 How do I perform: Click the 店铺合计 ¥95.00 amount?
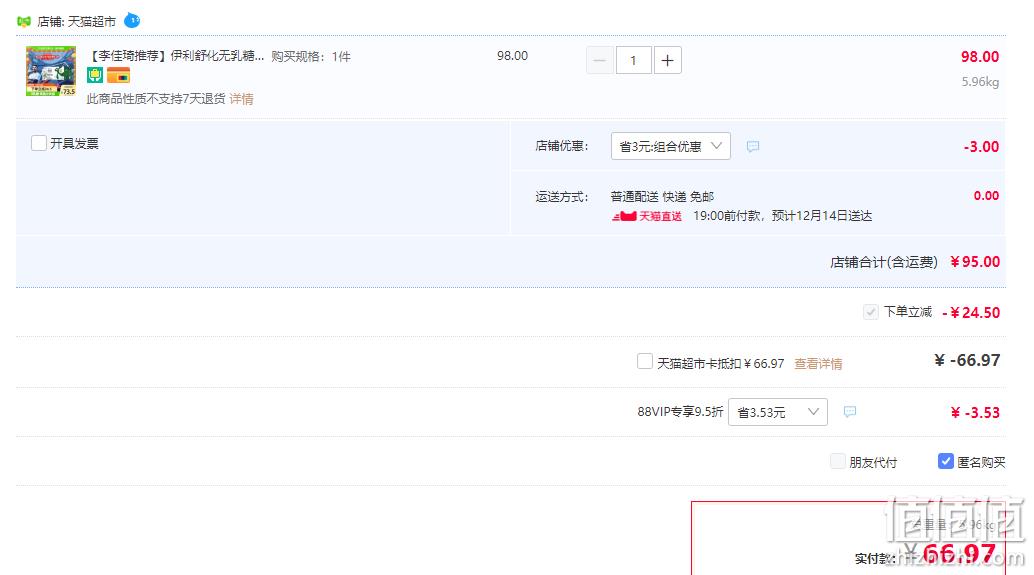coord(975,262)
